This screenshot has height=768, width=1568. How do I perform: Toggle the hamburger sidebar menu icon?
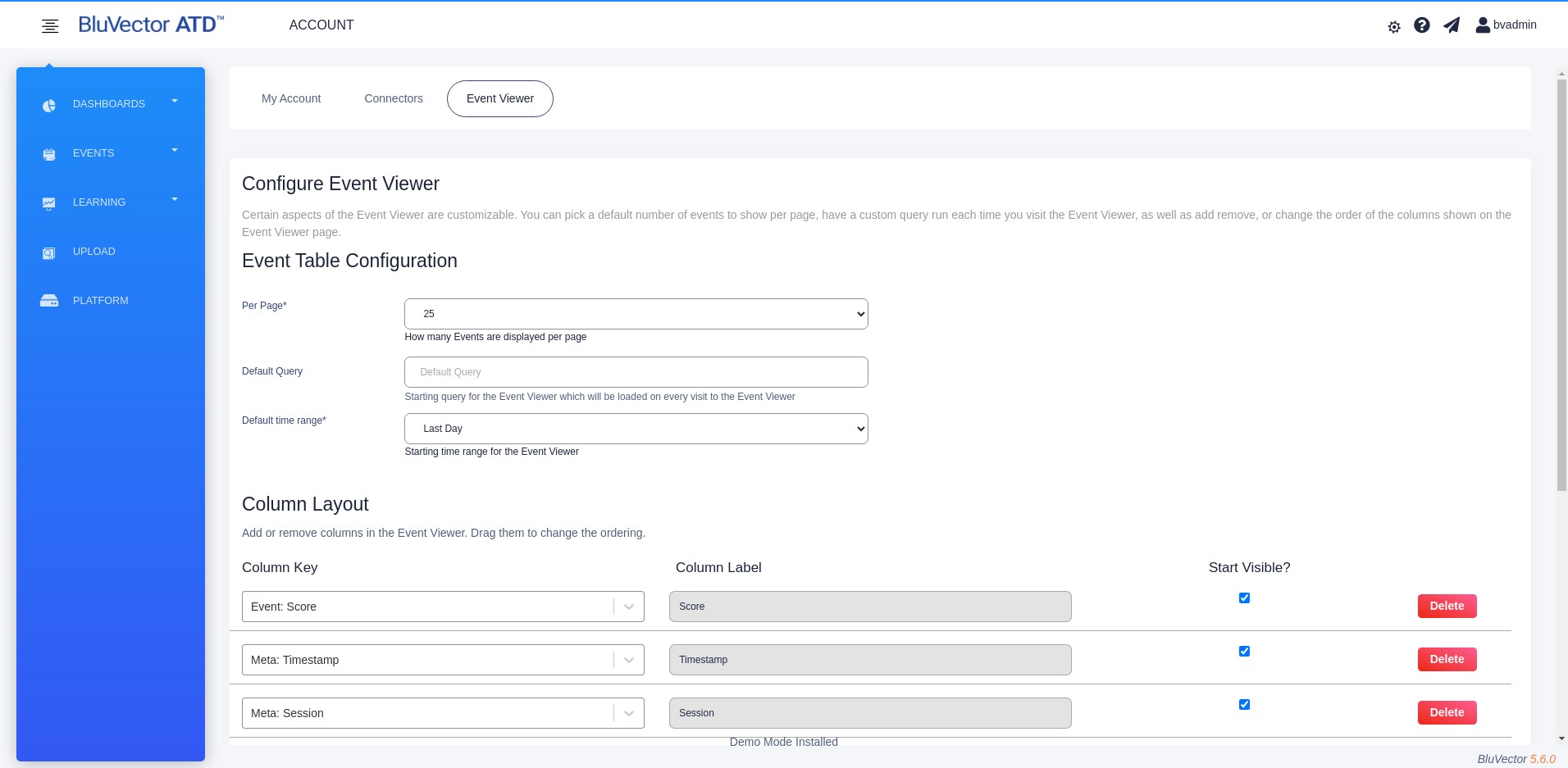coord(50,26)
